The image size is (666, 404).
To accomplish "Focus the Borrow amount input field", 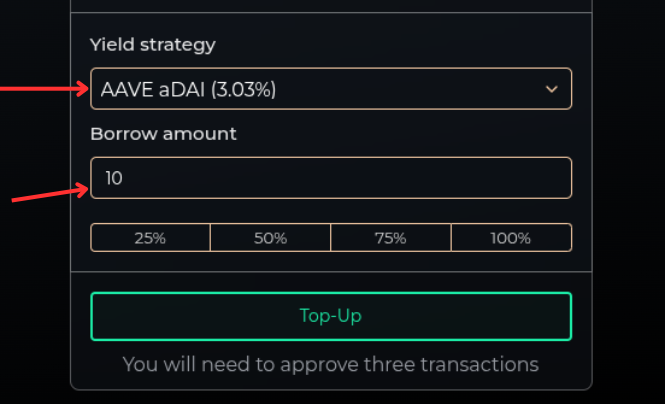I will click(331, 178).
